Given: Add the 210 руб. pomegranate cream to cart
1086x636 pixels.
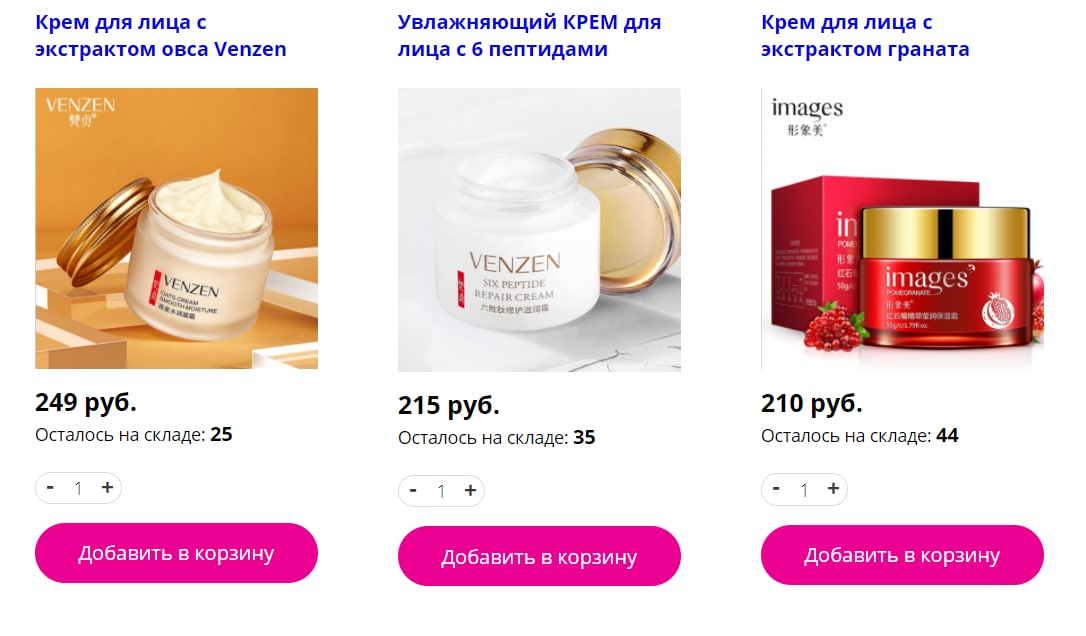Looking at the screenshot, I should tap(902, 555).
